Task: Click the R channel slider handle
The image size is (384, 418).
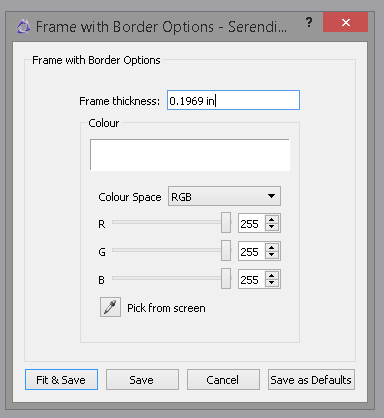Action: pyautogui.click(x=226, y=222)
